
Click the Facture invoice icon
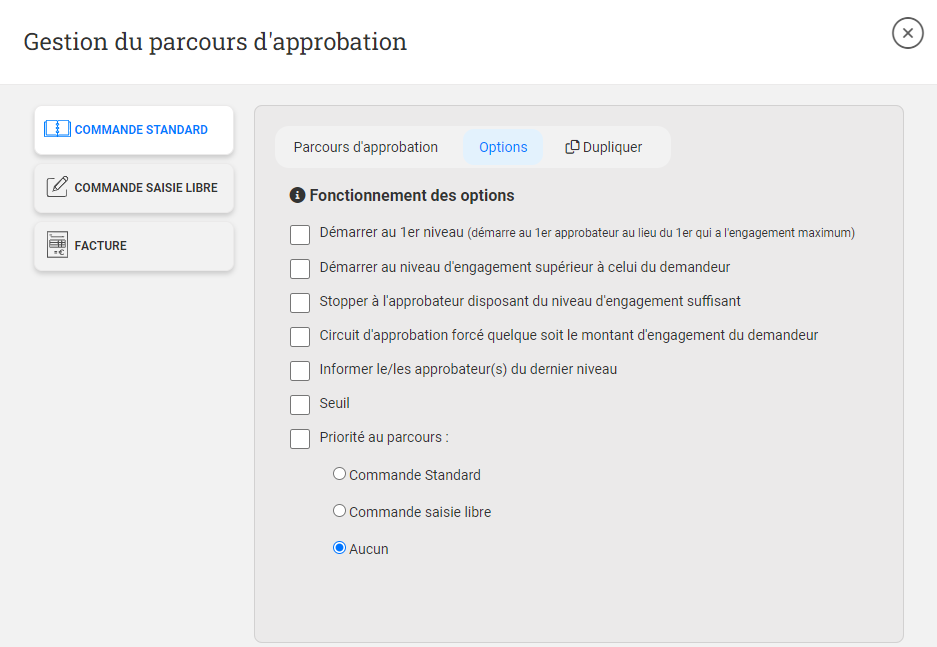[58, 245]
